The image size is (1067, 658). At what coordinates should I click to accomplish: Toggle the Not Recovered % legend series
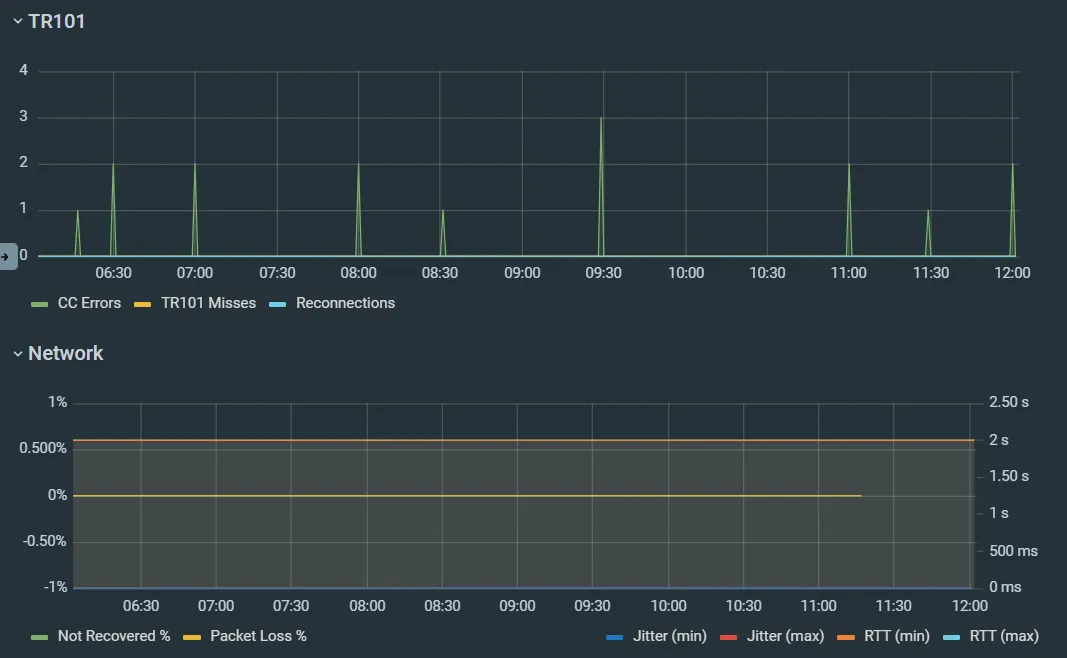pyautogui.click(x=114, y=636)
